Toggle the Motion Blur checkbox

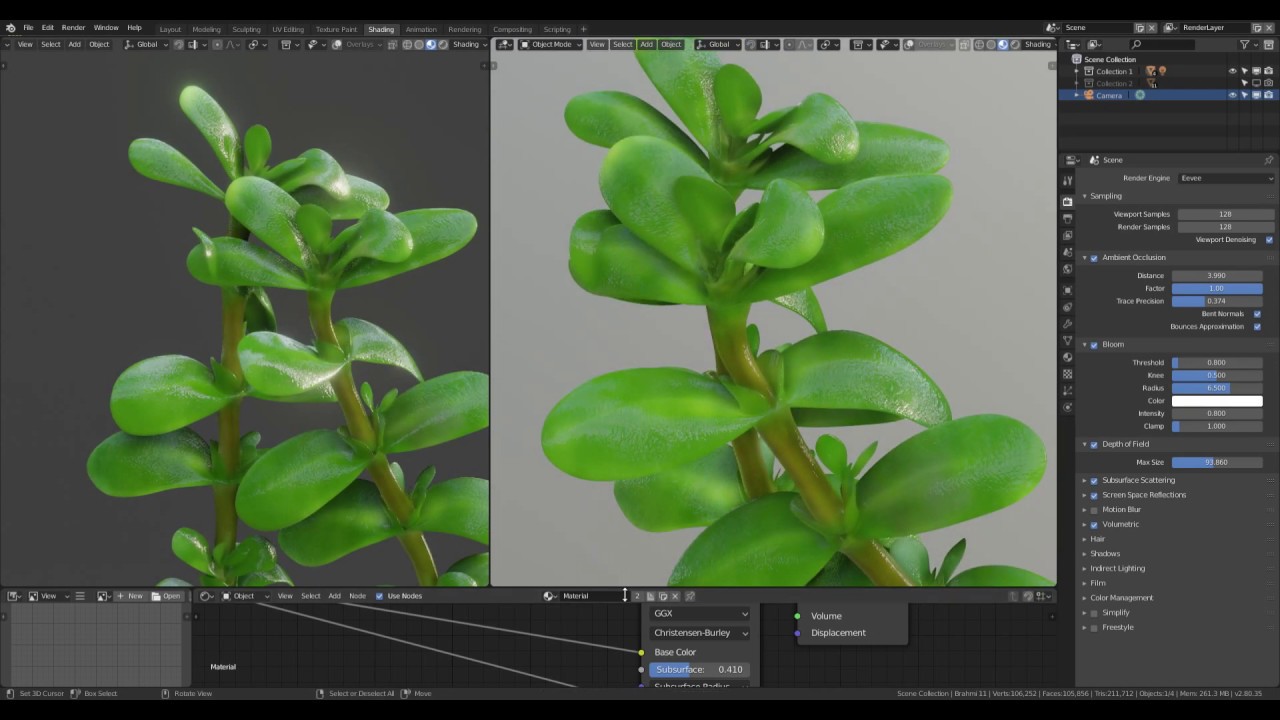pos(1094,510)
